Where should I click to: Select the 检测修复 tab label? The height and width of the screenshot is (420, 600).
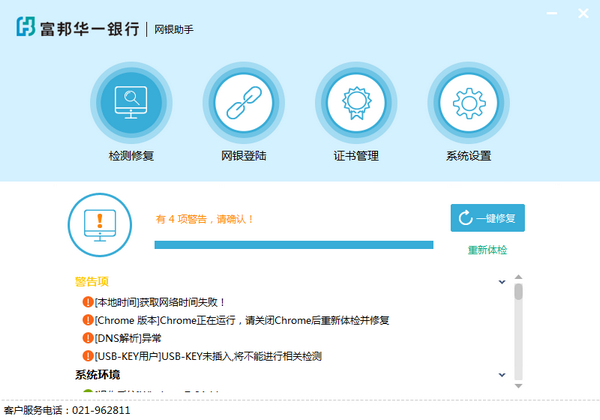[x=131, y=156]
